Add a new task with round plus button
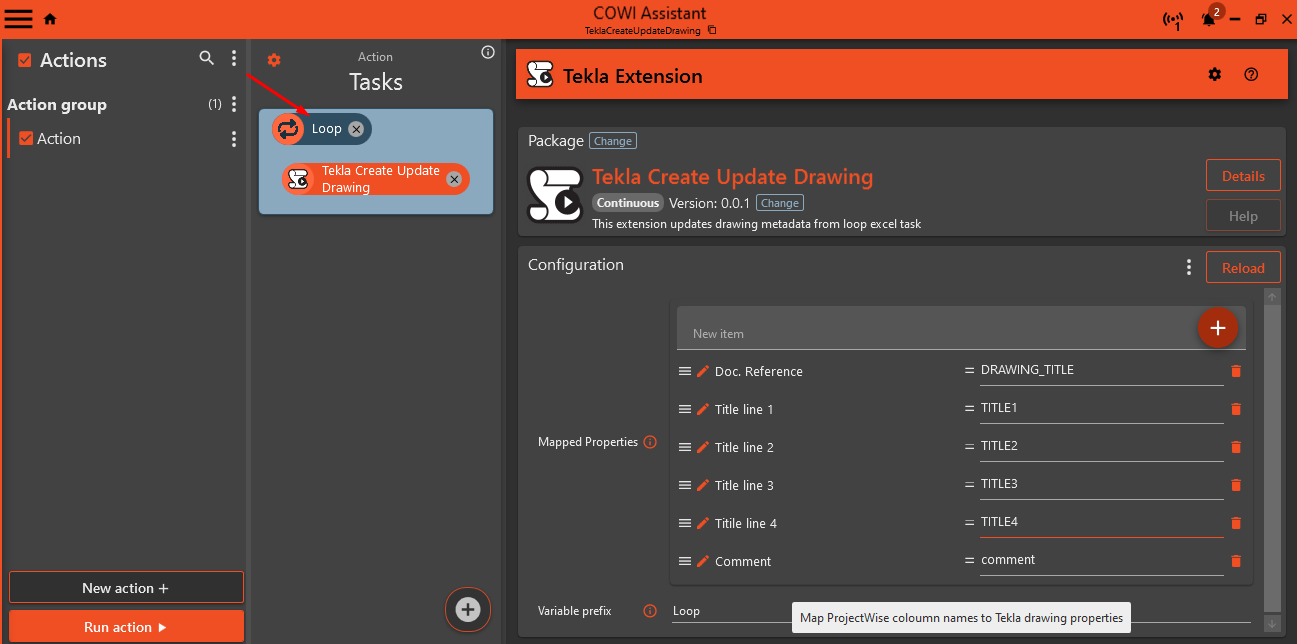1297x644 pixels. (468, 609)
